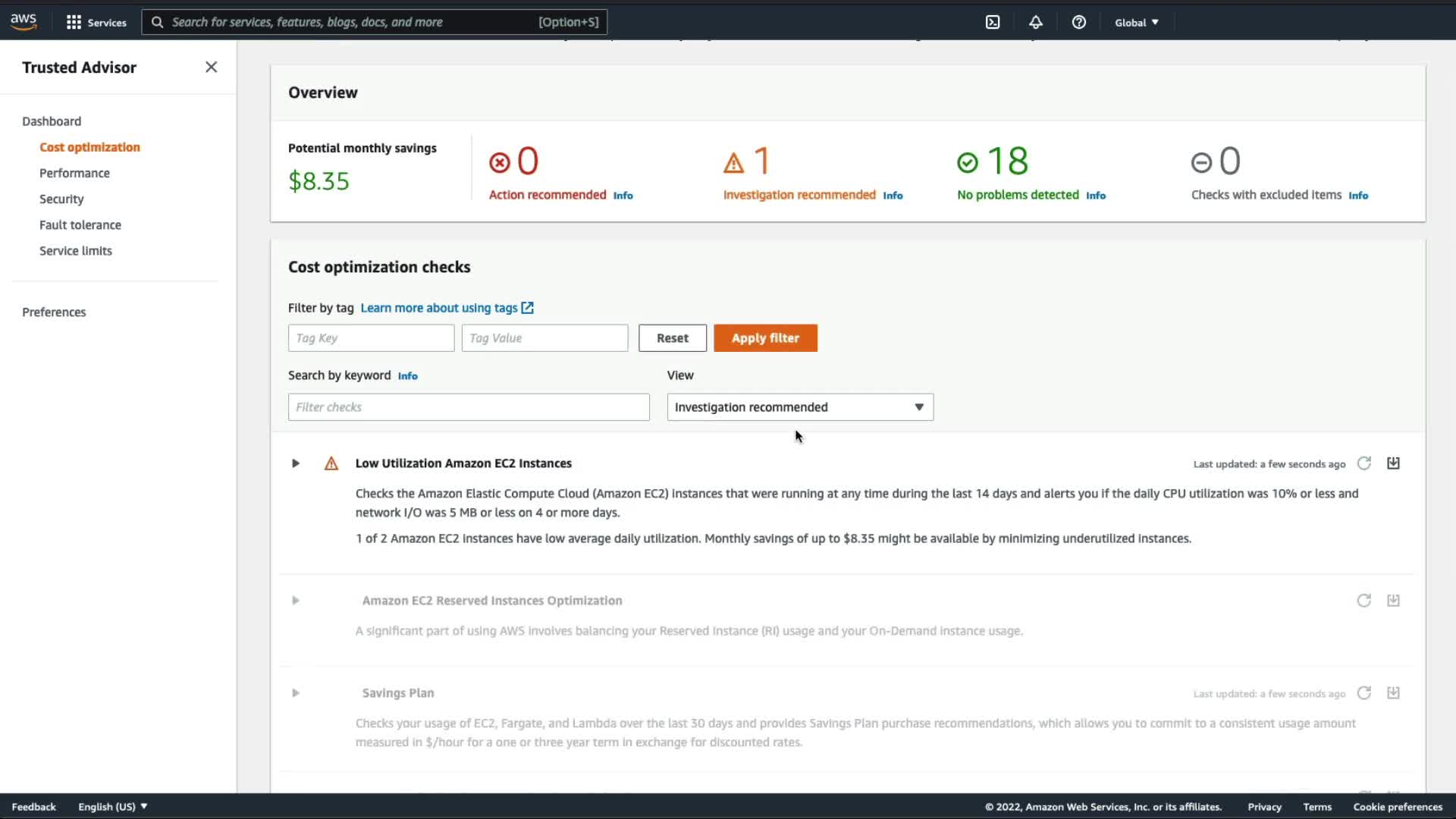Open AWS CloudShell terminal icon
Screen dimensions: 1456x819
coord(993,22)
